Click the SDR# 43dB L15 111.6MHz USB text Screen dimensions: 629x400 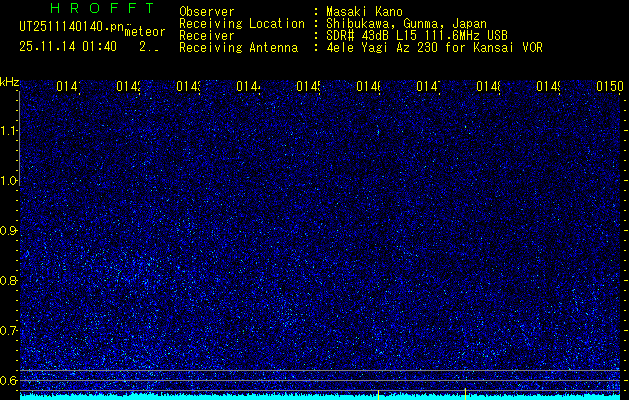click(x=417, y=36)
